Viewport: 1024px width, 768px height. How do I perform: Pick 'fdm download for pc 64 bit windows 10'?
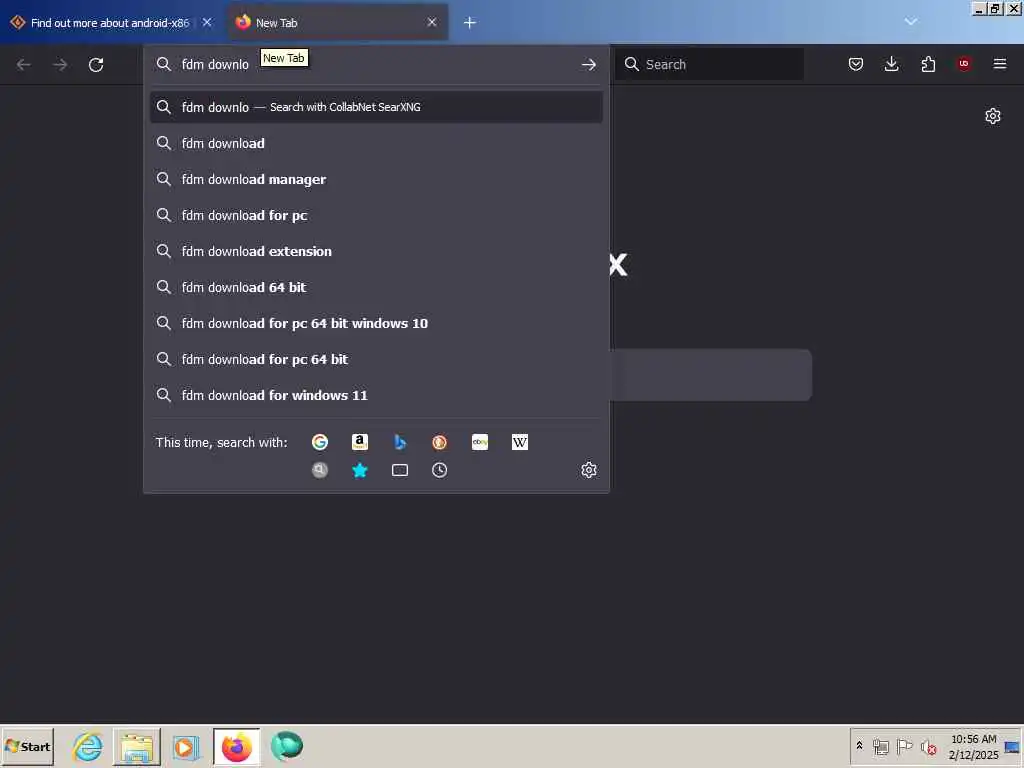(376, 323)
